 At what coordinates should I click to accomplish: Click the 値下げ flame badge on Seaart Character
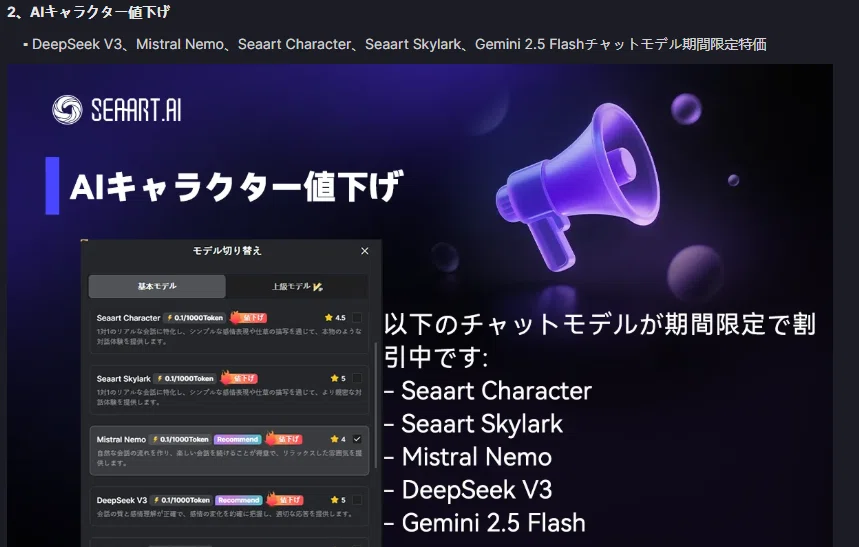pos(248,317)
